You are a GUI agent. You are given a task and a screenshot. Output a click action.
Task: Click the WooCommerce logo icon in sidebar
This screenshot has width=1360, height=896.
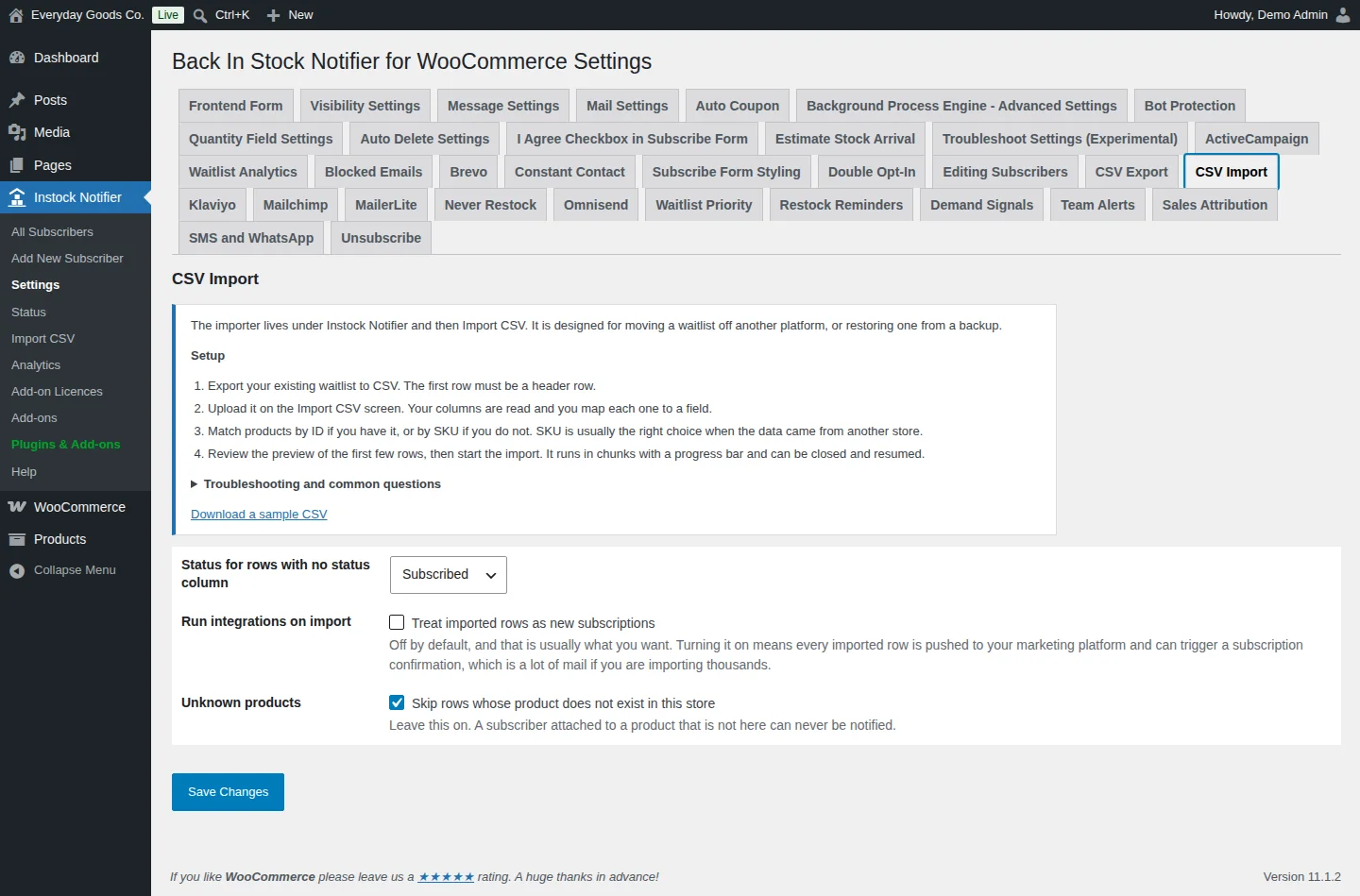point(17,507)
